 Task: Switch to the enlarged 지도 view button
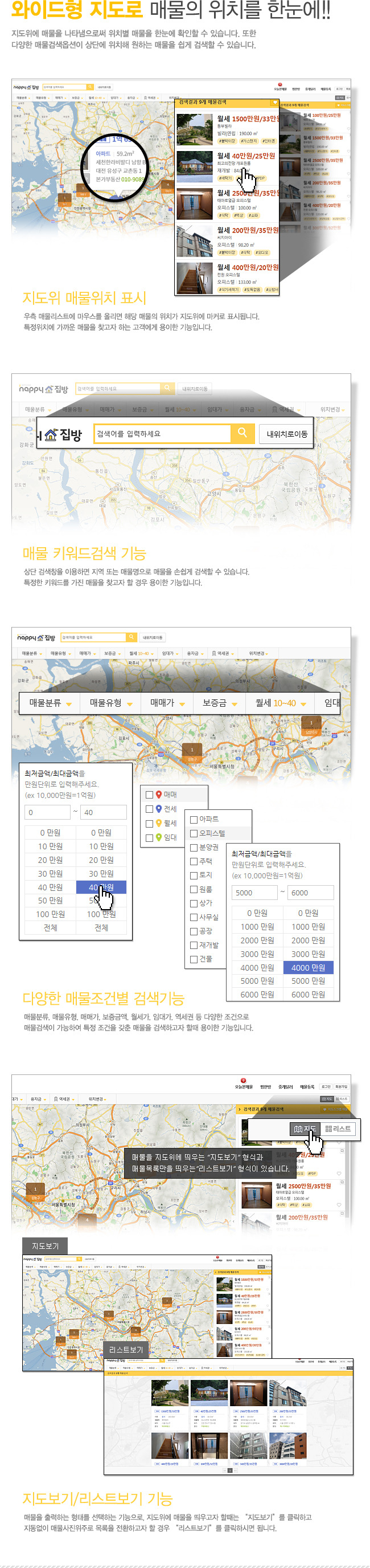(x=305, y=1129)
